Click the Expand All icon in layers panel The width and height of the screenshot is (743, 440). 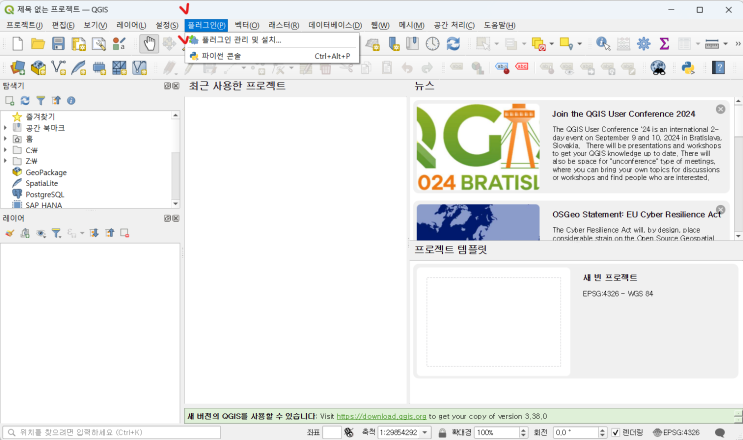(94, 233)
